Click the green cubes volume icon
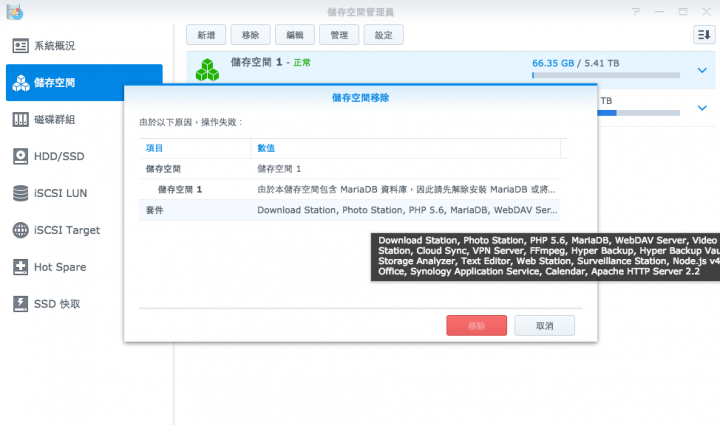The height and width of the screenshot is (425, 720). [207, 70]
